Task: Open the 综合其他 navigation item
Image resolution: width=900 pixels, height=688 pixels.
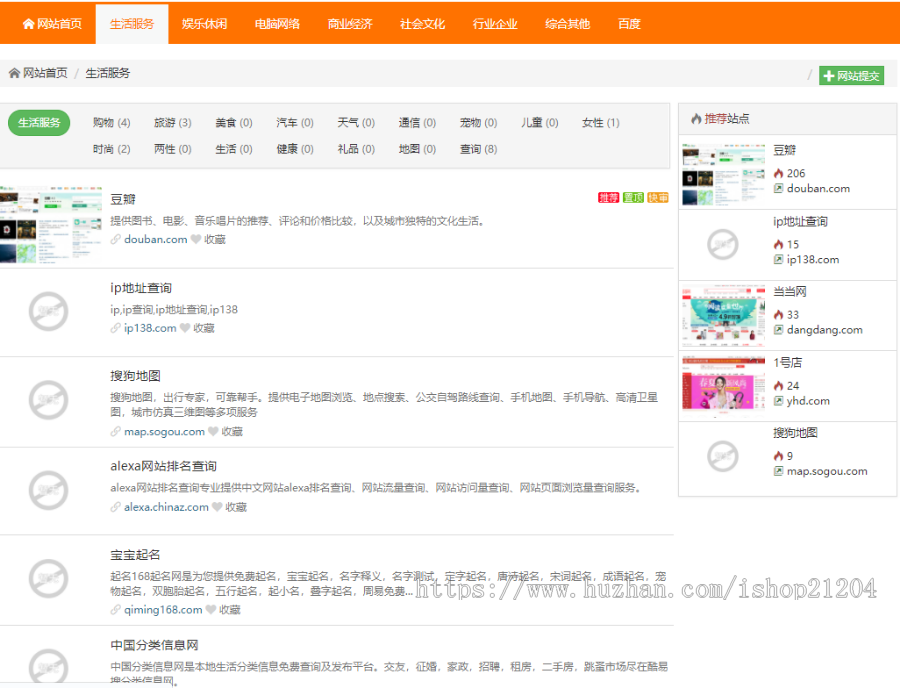Action: point(568,24)
